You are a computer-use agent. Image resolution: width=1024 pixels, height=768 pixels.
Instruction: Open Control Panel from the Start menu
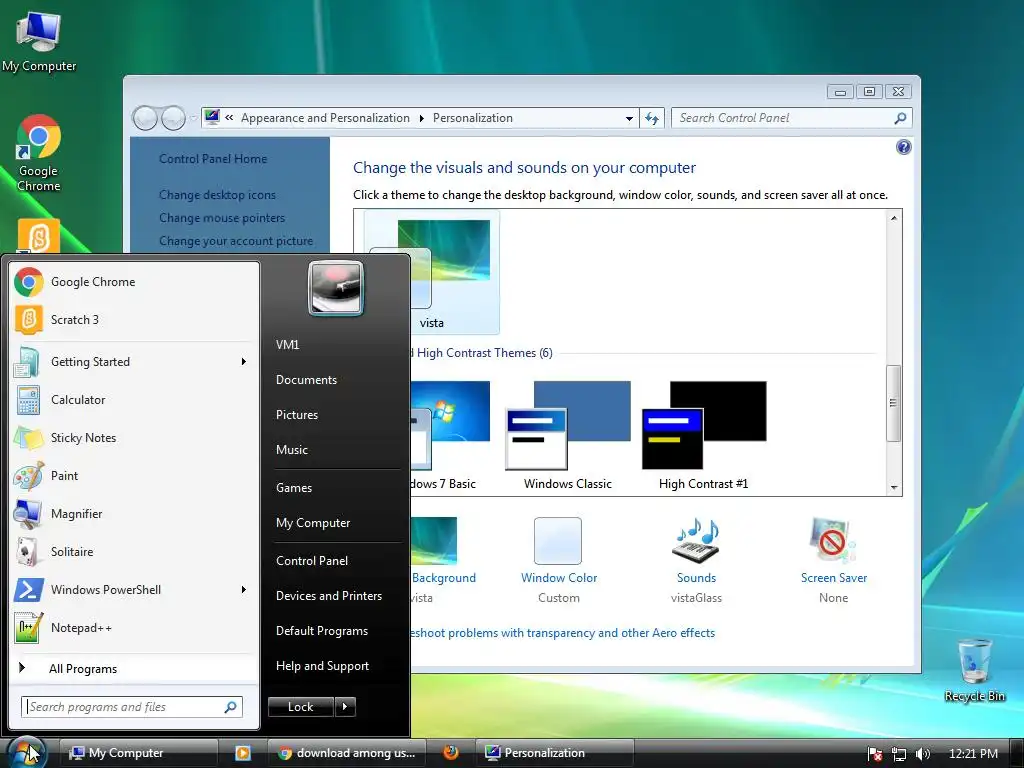click(312, 561)
